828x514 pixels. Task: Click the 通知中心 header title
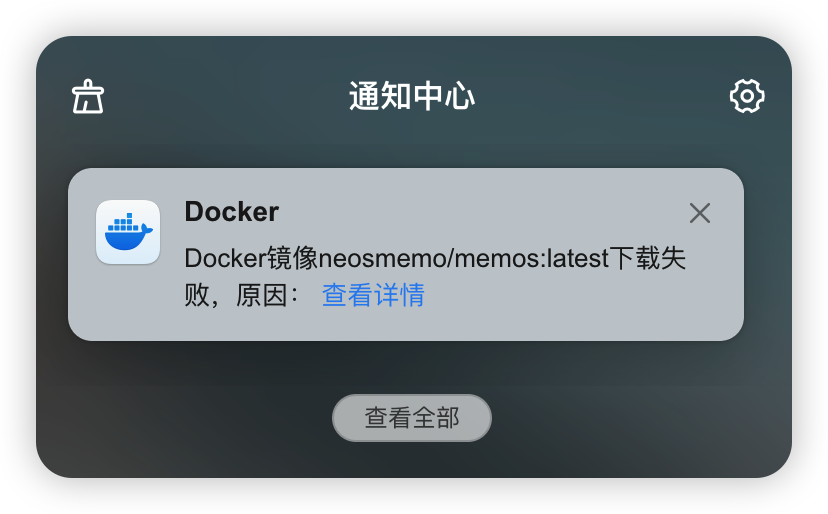412,96
